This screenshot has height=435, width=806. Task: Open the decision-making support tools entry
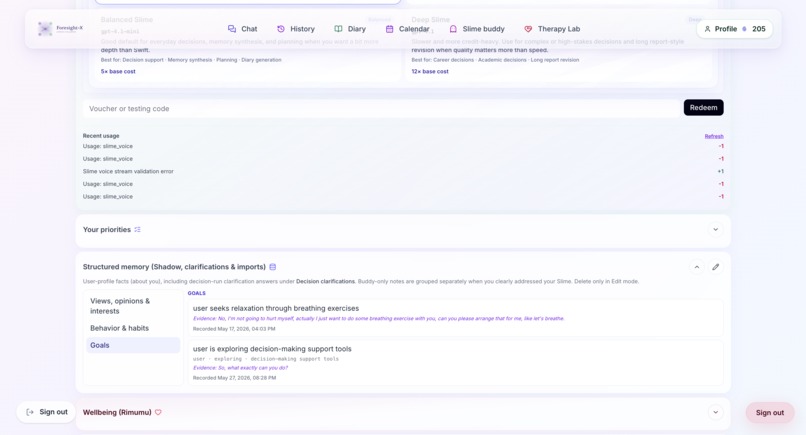coord(455,362)
